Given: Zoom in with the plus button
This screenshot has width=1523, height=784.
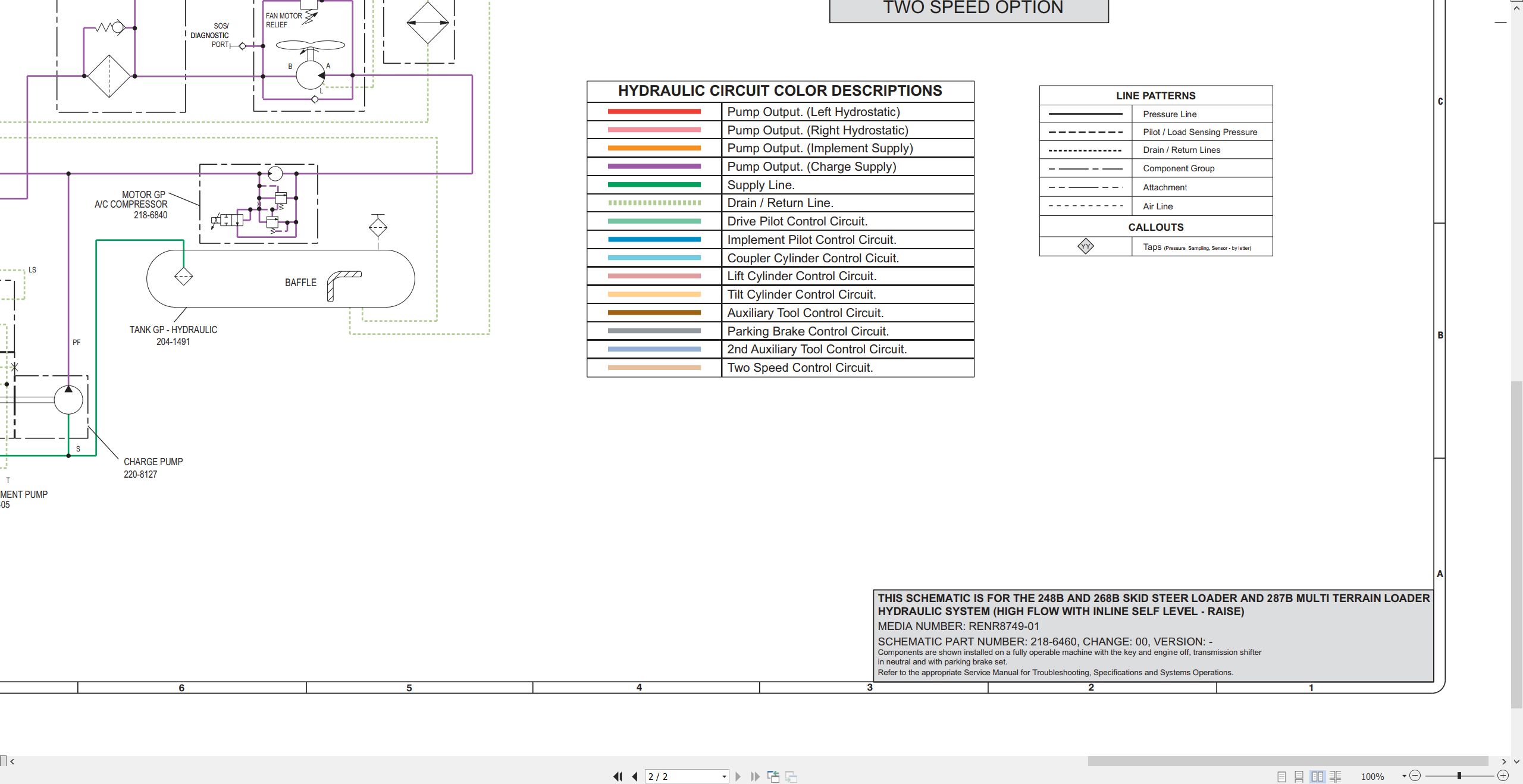Looking at the screenshot, I should tap(1503, 776).
